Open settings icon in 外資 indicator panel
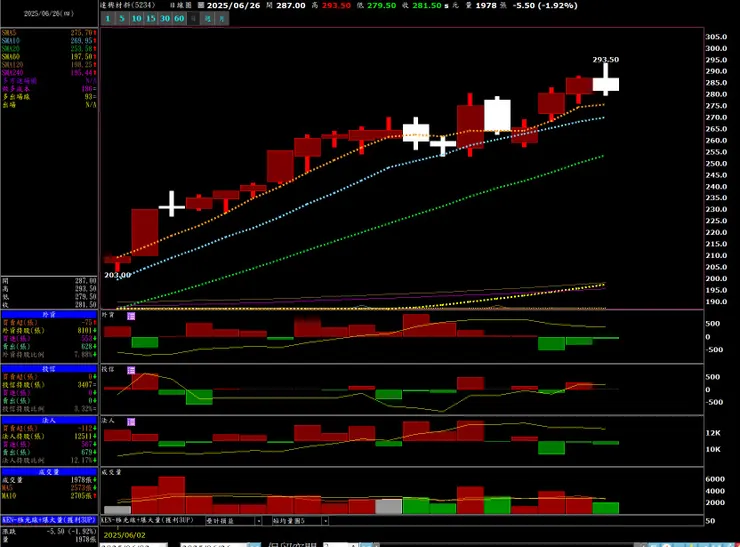Viewport: 740px width, 547px height. [x=131, y=316]
